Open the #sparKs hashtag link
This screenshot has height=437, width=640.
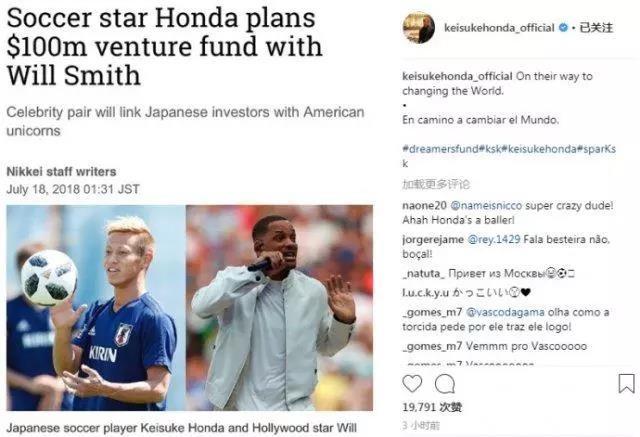596,149
